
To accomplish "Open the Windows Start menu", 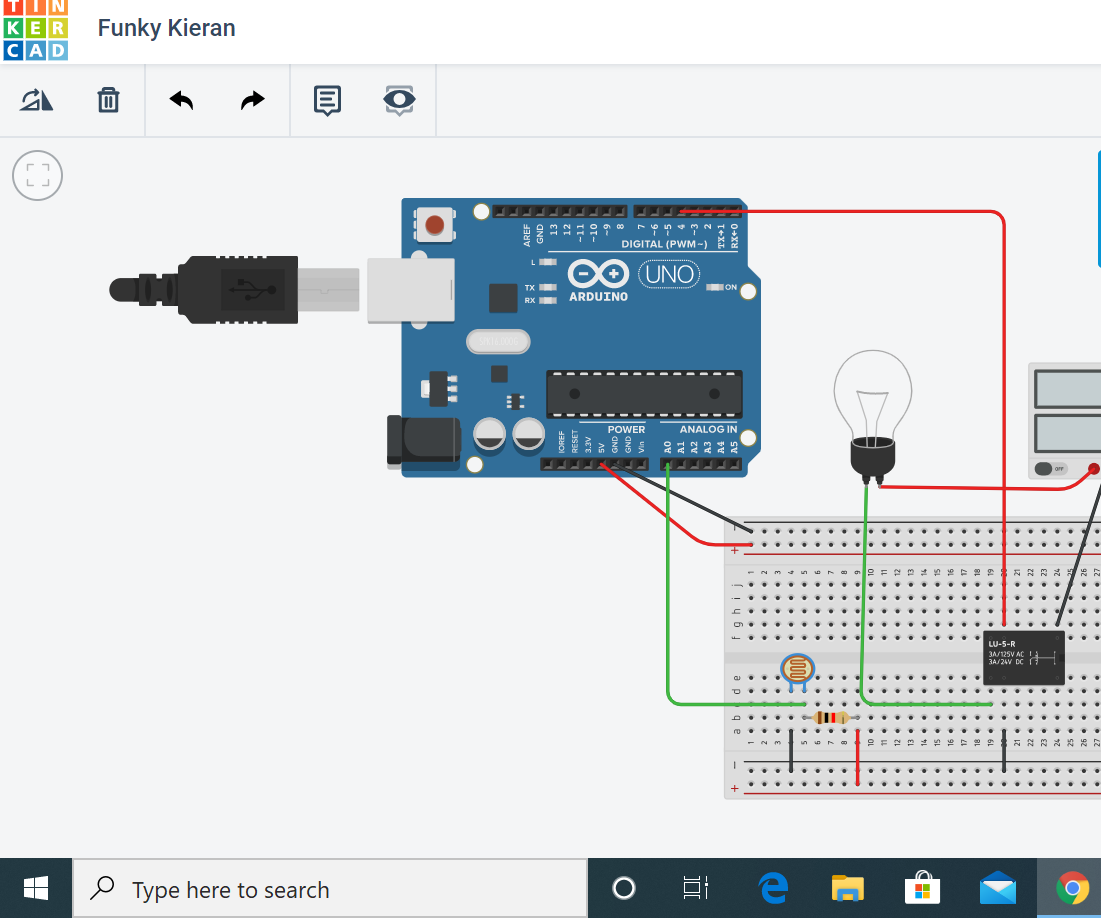I will 36,887.
